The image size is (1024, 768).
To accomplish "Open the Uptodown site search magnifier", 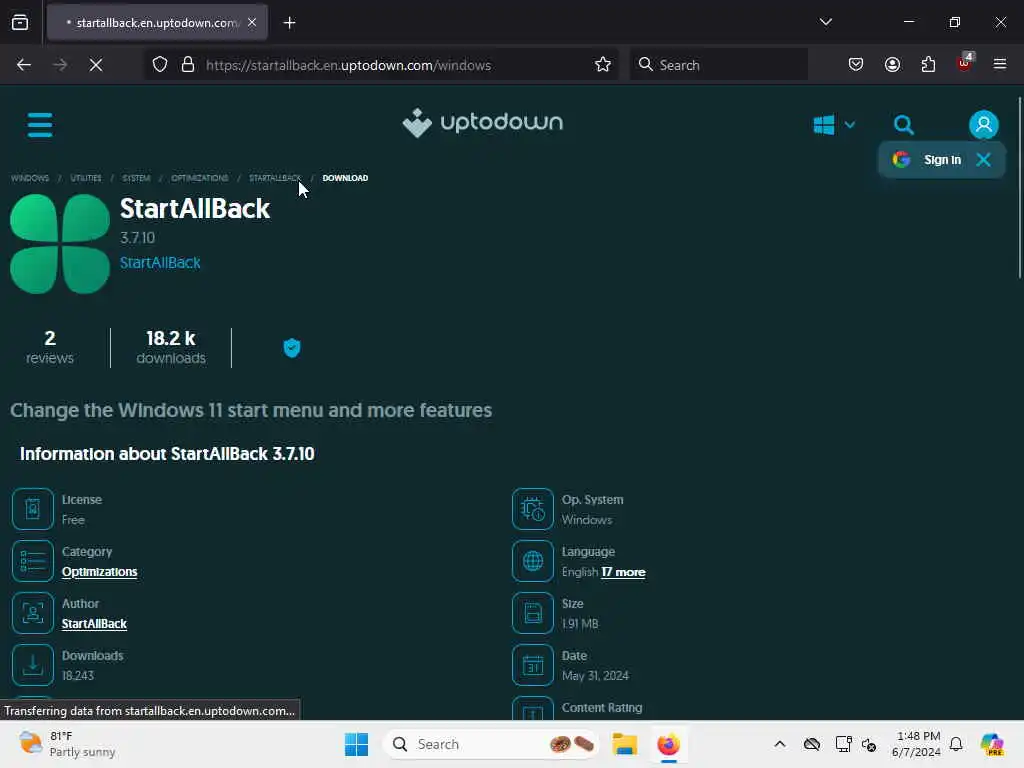I will 904,124.
